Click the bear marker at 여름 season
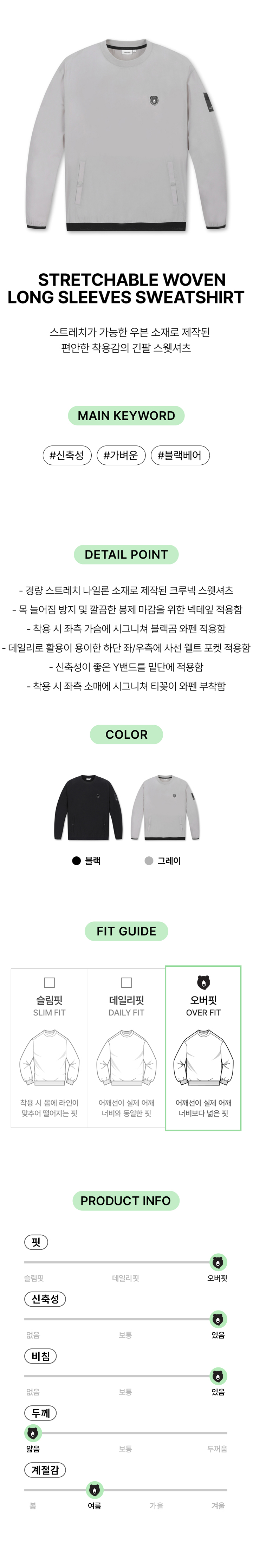This screenshot has width=253, height=1568. point(95,1490)
